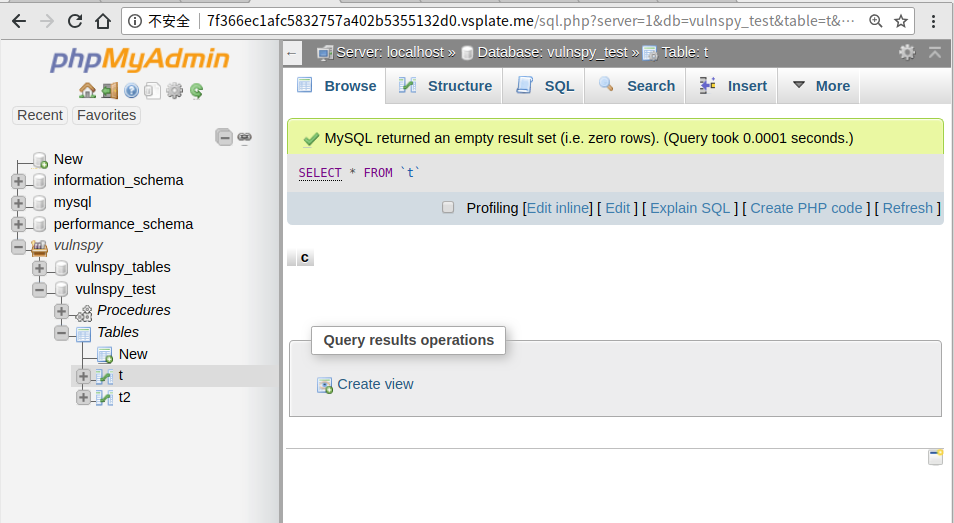Bookmark this page with star icon
The image size is (954, 523).
click(x=901, y=21)
